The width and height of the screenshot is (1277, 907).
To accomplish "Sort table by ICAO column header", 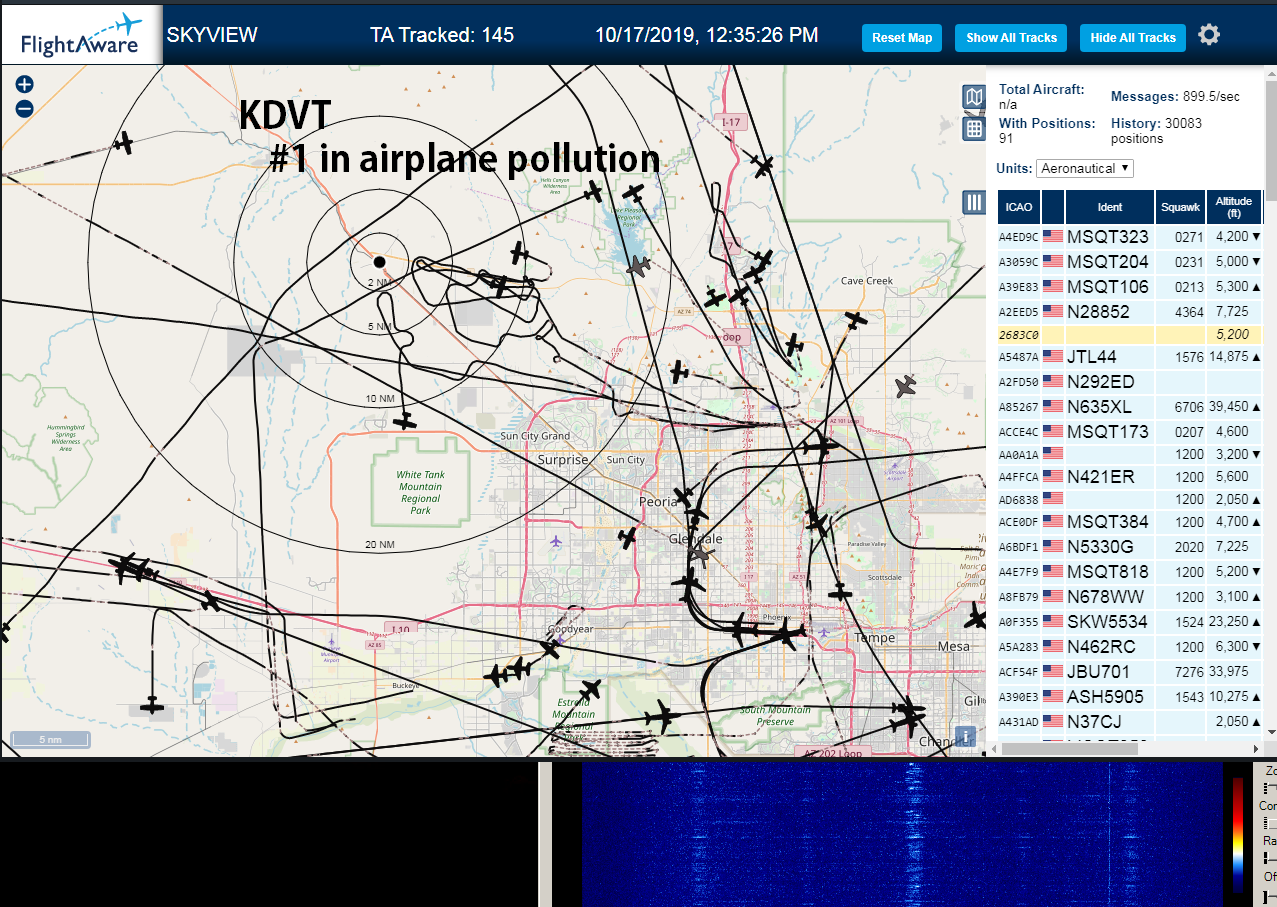I will coord(1019,207).
